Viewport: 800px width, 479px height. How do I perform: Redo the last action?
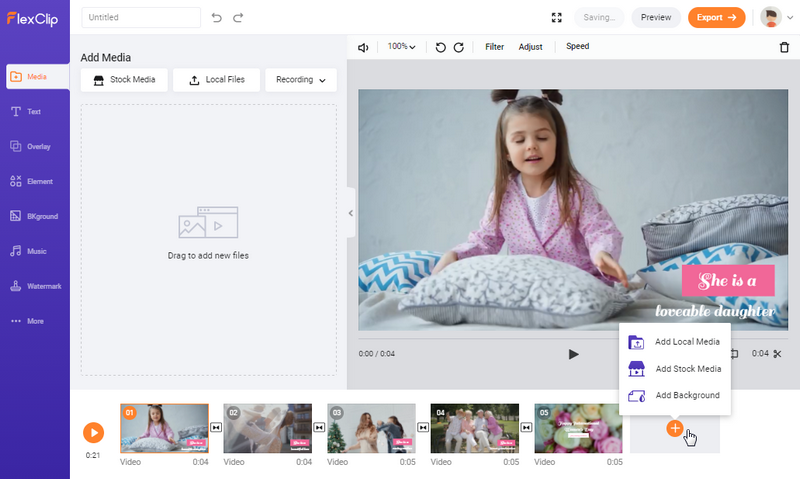(238, 17)
